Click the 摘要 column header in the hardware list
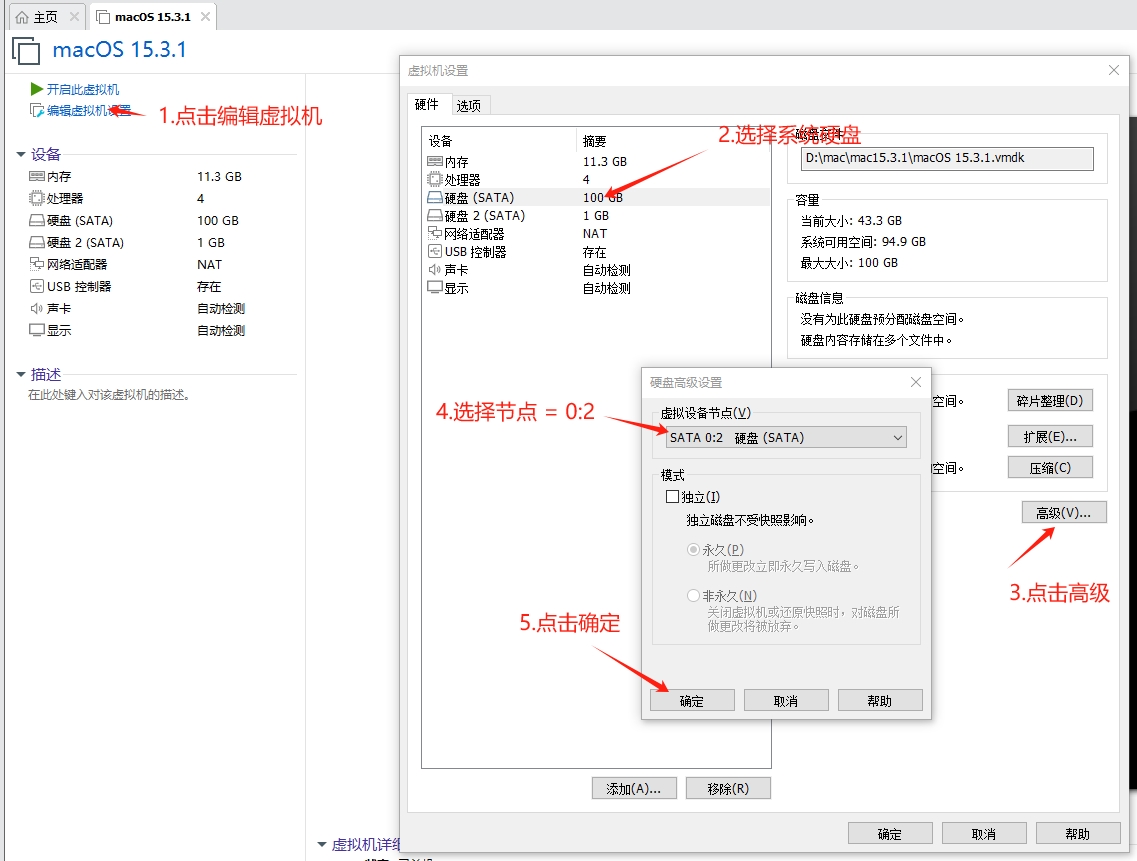 tap(595, 141)
